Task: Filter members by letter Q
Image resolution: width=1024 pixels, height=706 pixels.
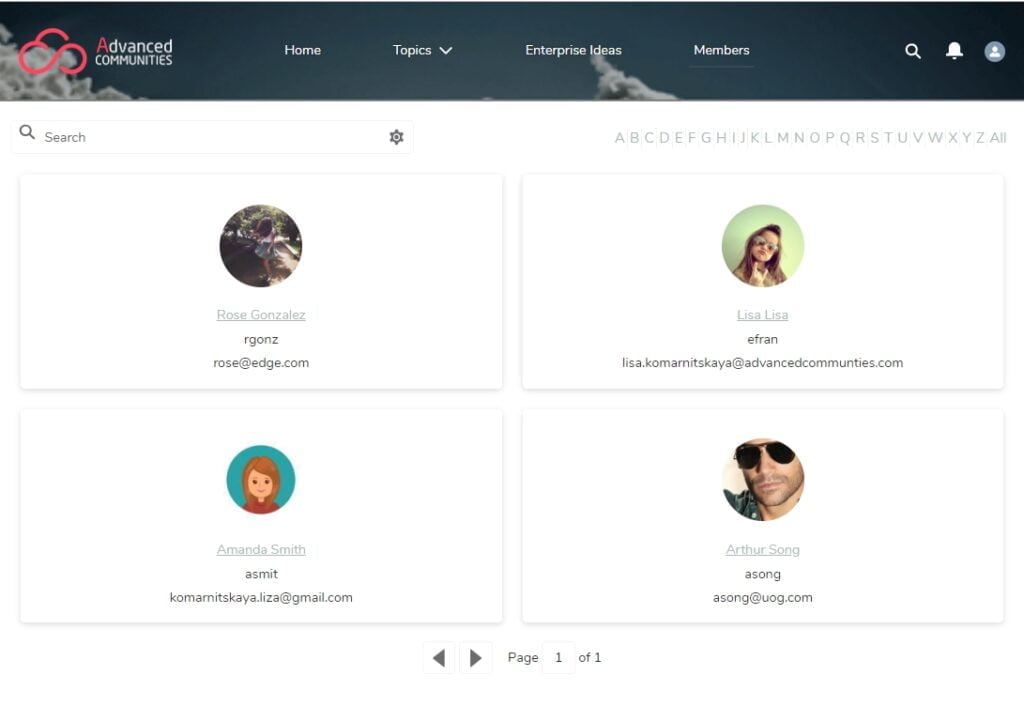Action: pyautogui.click(x=845, y=138)
